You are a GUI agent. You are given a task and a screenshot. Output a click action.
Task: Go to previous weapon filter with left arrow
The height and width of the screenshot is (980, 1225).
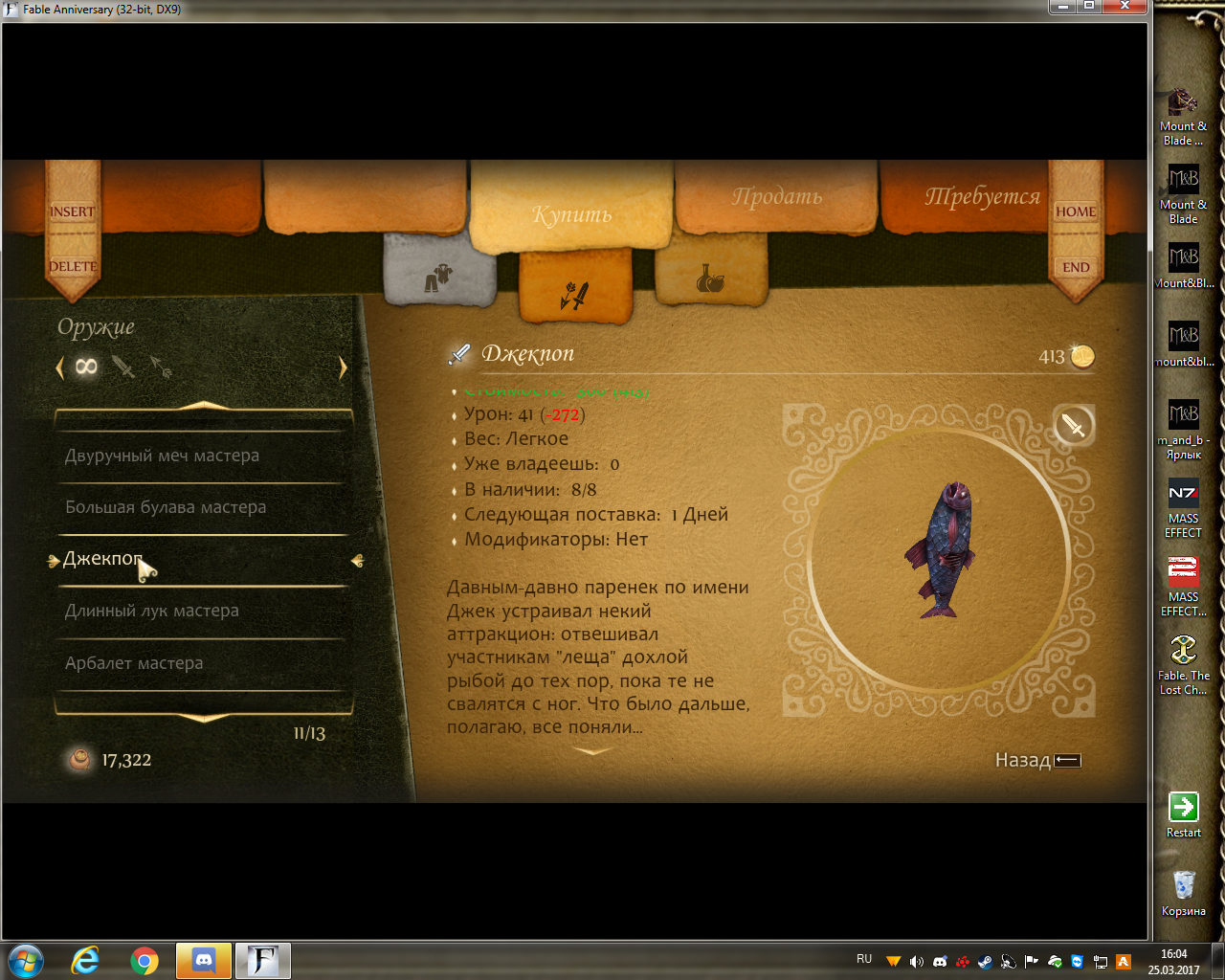pos(59,367)
